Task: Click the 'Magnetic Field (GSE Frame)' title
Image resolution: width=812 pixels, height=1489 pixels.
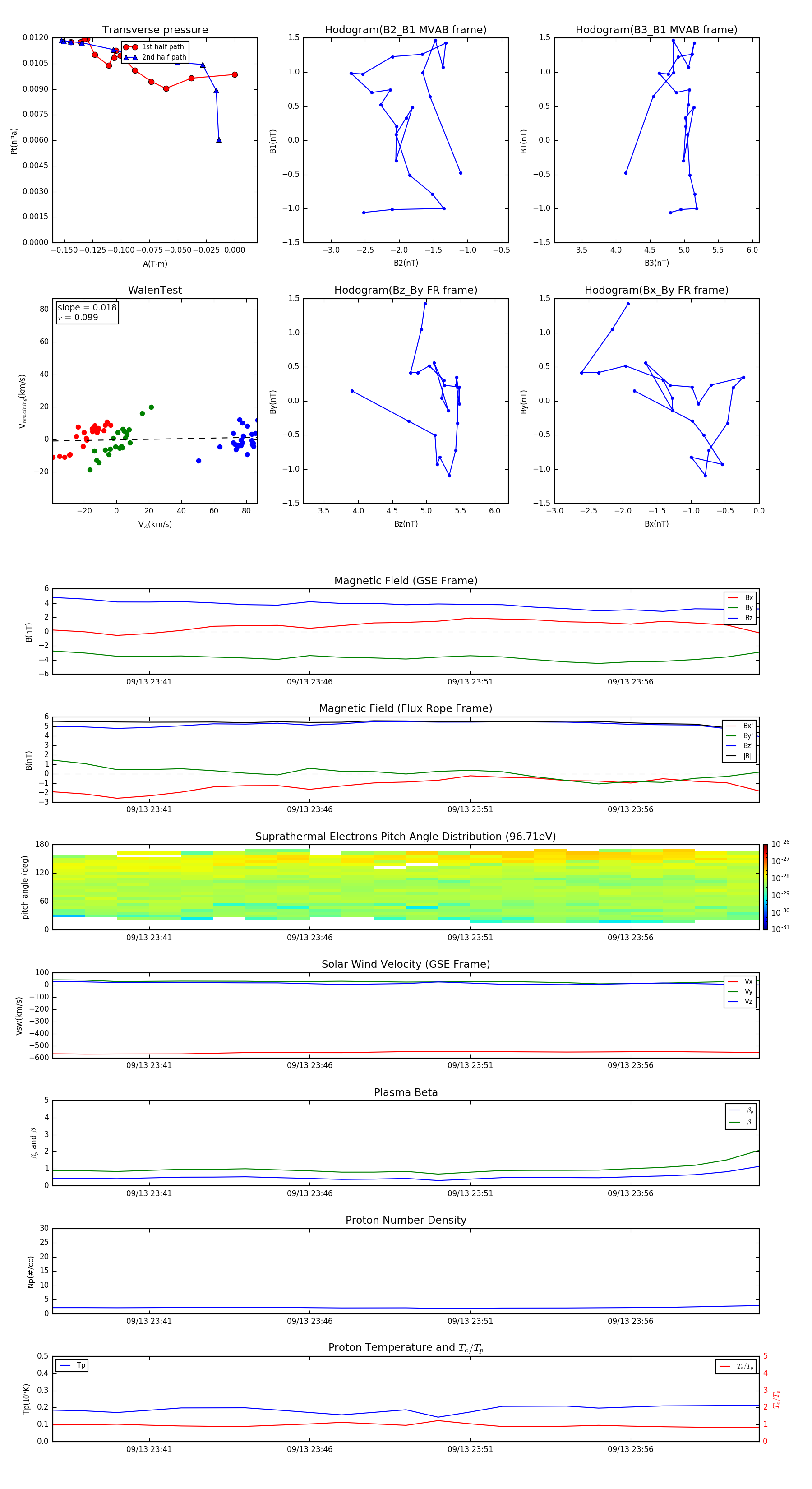Action: 406,581
